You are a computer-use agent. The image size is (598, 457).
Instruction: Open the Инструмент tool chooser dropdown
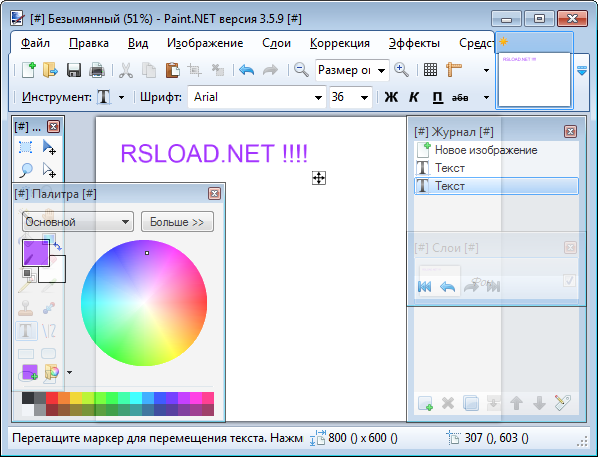(121, 97)
